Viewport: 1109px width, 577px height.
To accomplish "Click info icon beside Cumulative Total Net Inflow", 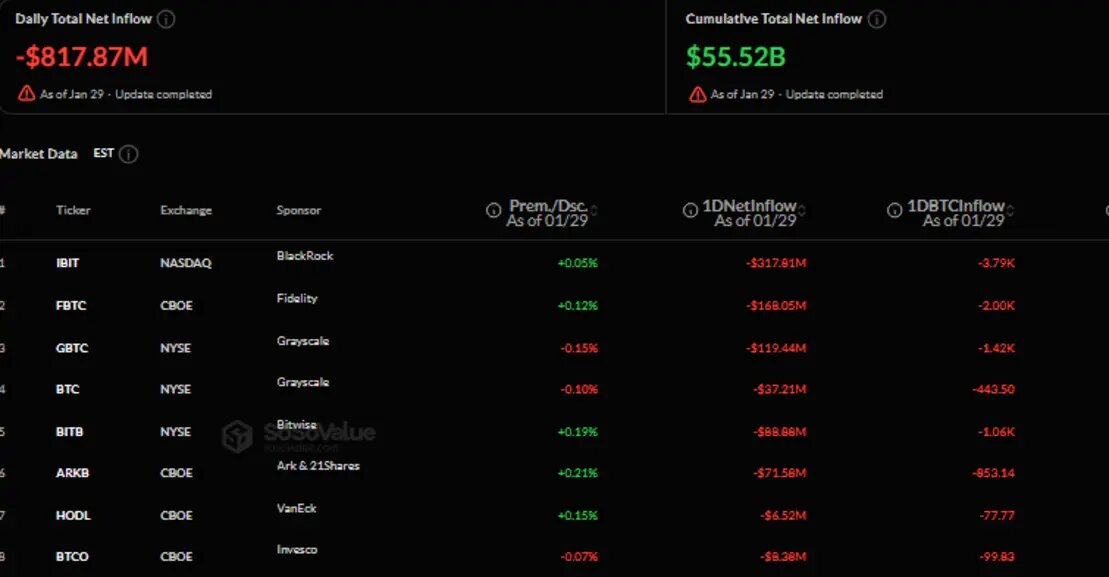I will click(876, 19).
